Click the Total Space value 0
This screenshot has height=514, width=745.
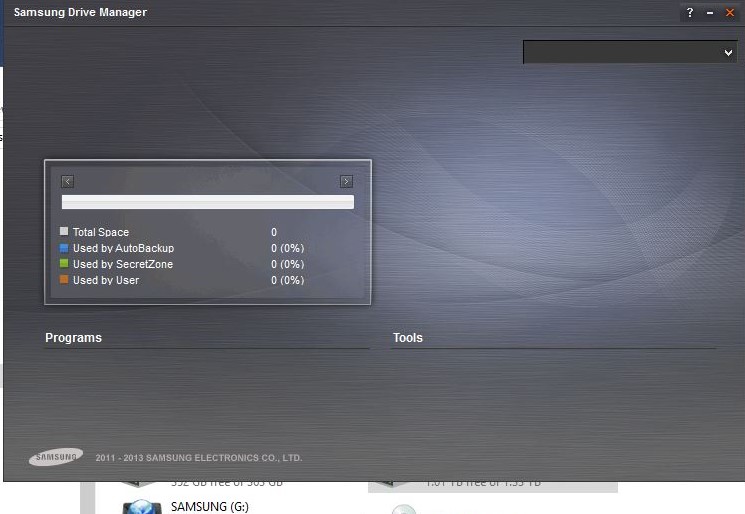pyautogui.click(x=274, y=232)
